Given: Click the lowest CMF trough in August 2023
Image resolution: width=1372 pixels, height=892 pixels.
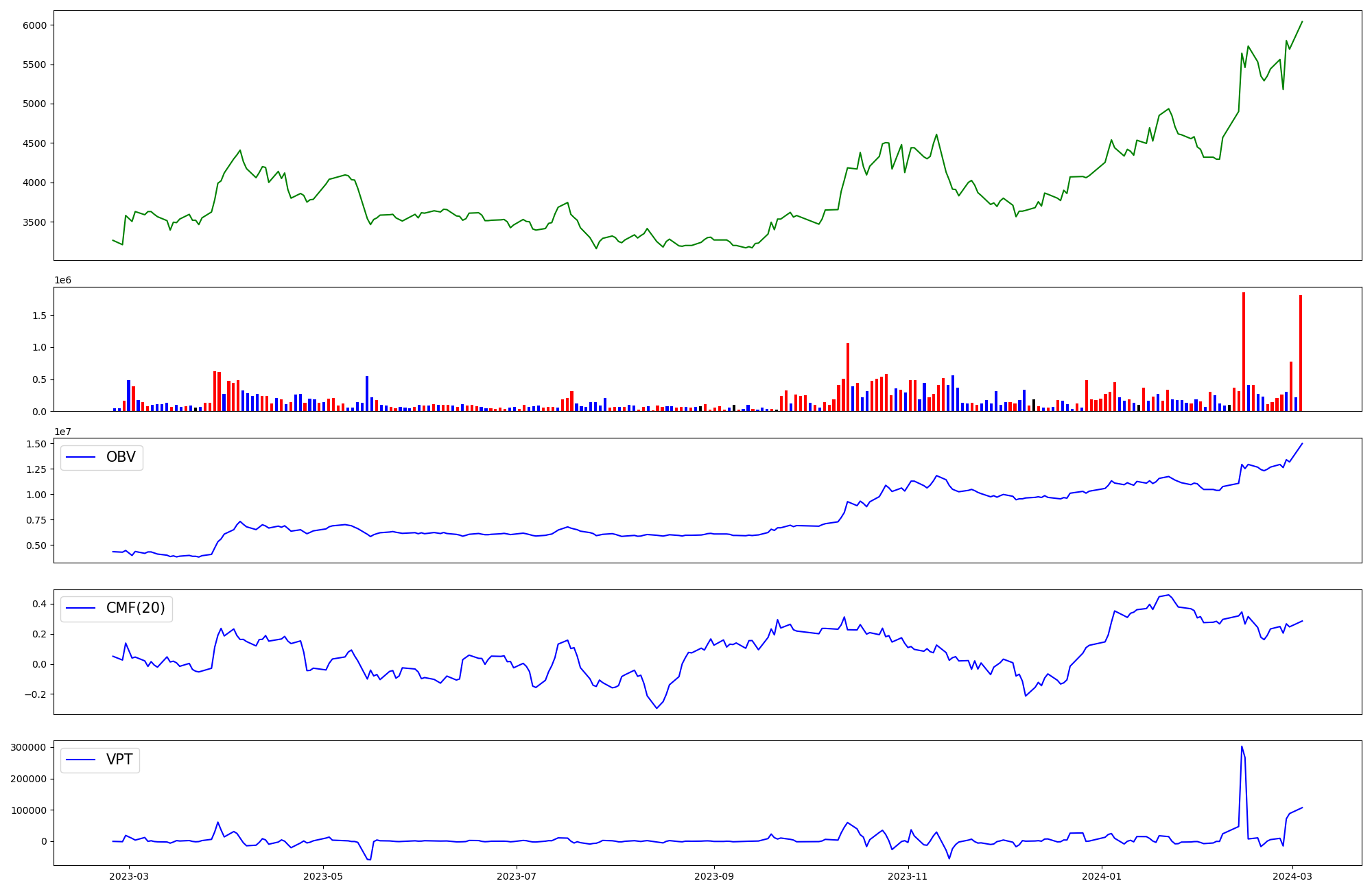Looking at the screenshot, I should (657, 707).
